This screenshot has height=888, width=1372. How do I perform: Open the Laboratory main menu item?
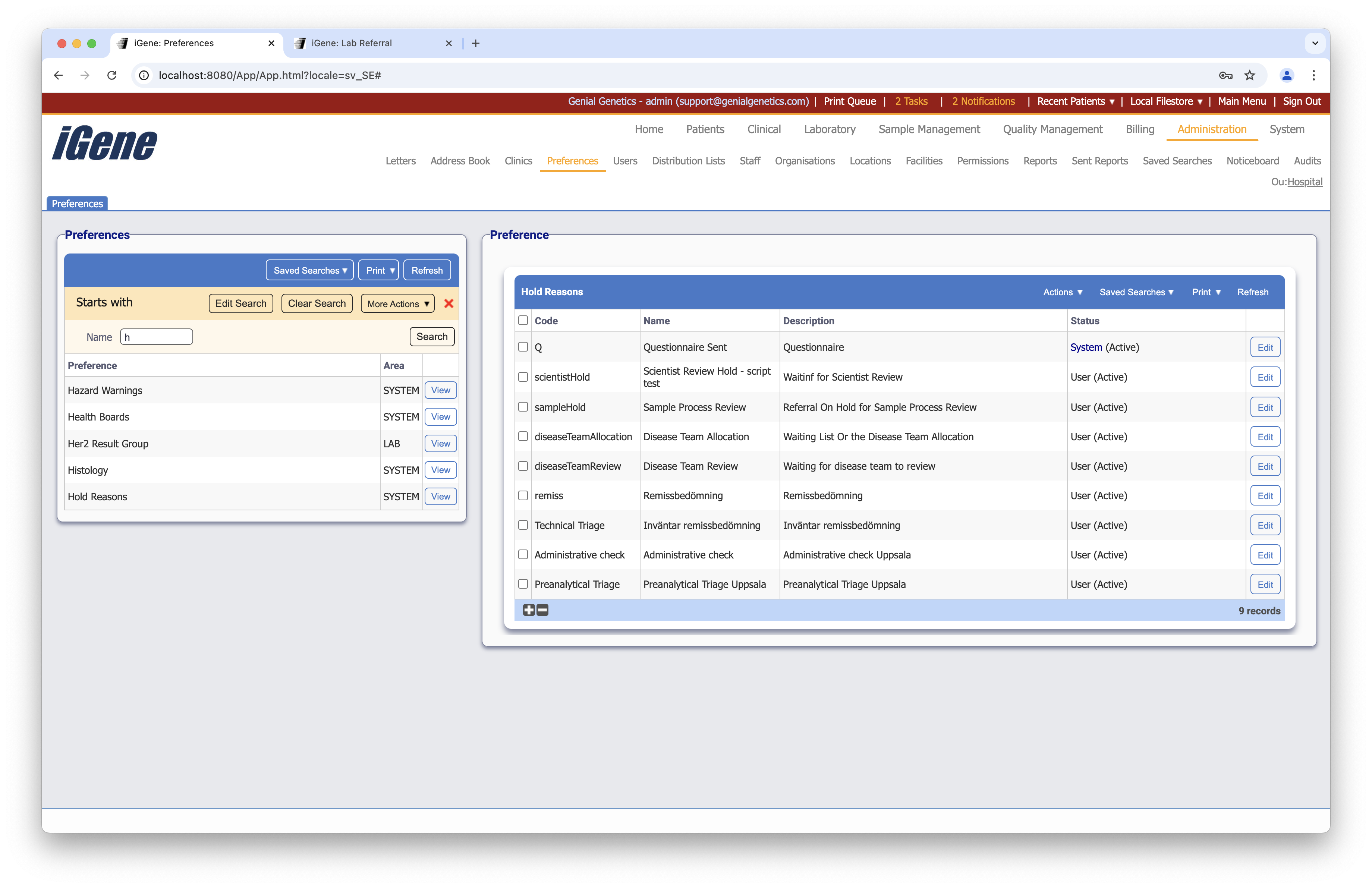click(829, 129)
